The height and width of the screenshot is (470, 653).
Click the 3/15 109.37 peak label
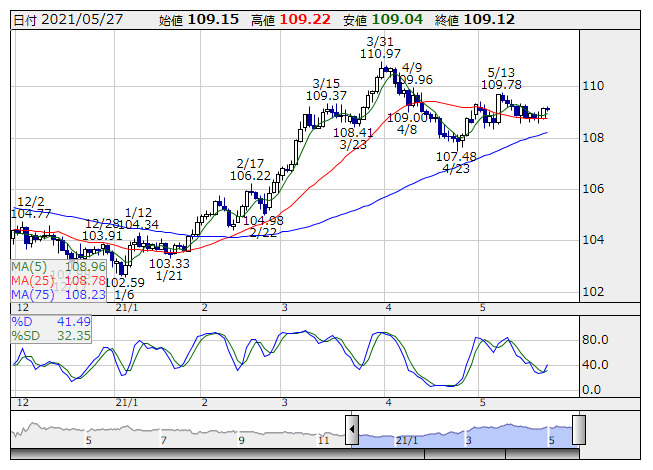326,89
